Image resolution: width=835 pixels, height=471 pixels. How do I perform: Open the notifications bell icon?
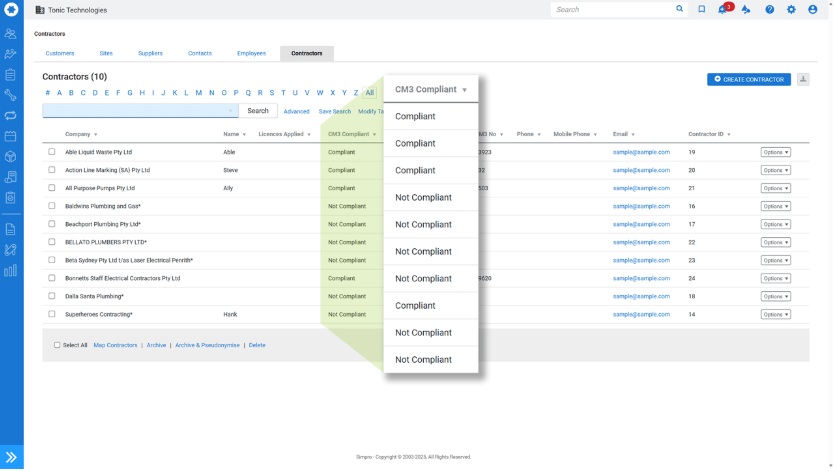point(723,9)
